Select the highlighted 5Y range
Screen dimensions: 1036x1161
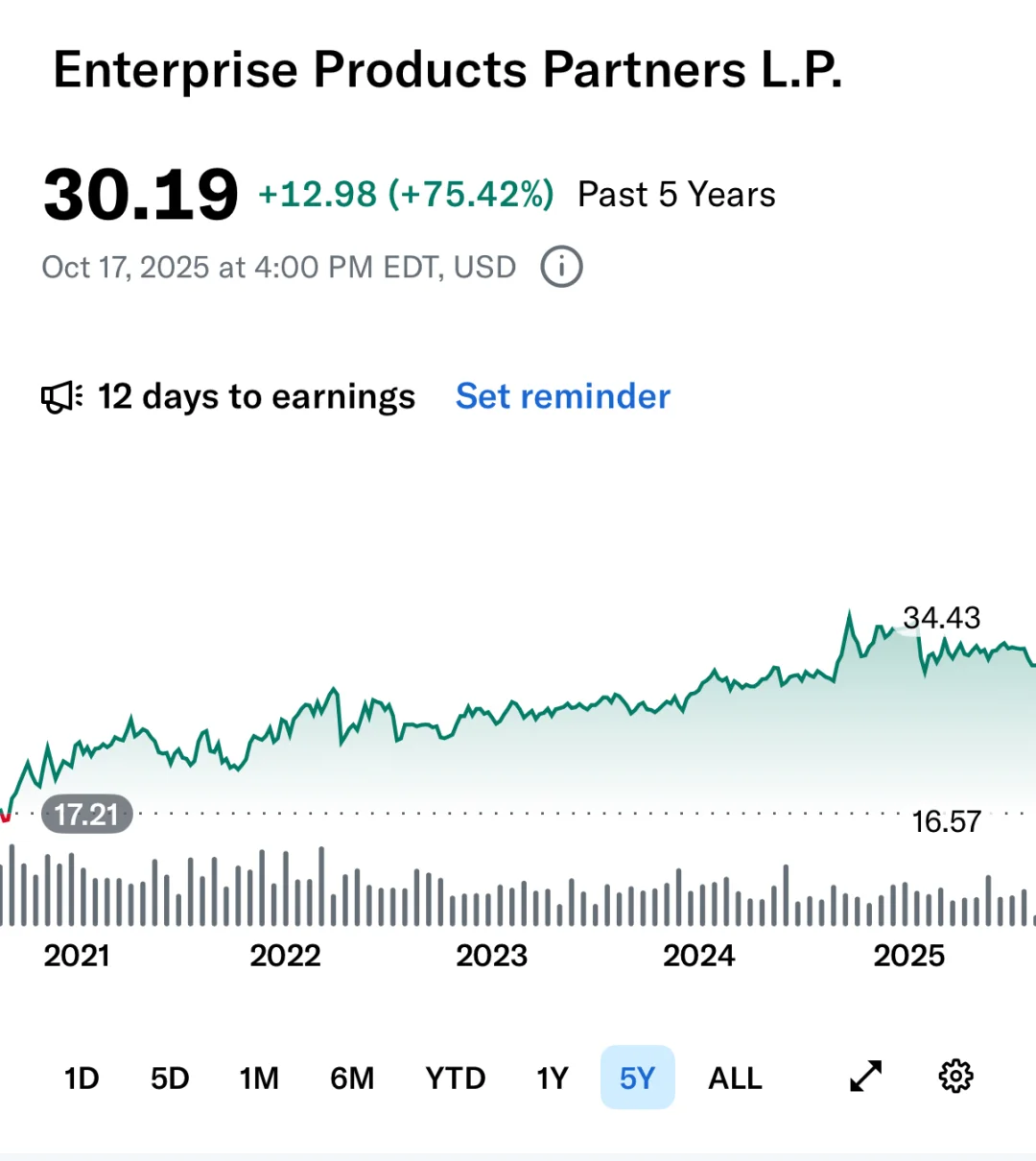[637, 1078]
